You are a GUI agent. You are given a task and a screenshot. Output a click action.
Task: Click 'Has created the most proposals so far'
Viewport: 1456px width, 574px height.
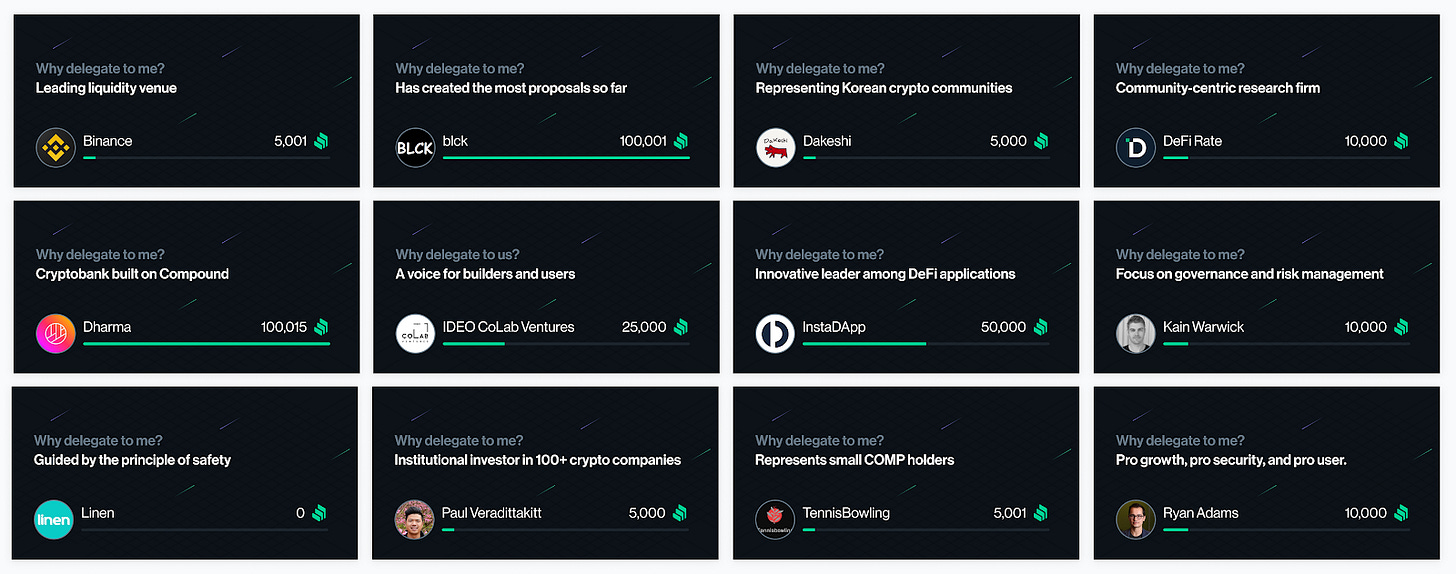click(511, 88)
